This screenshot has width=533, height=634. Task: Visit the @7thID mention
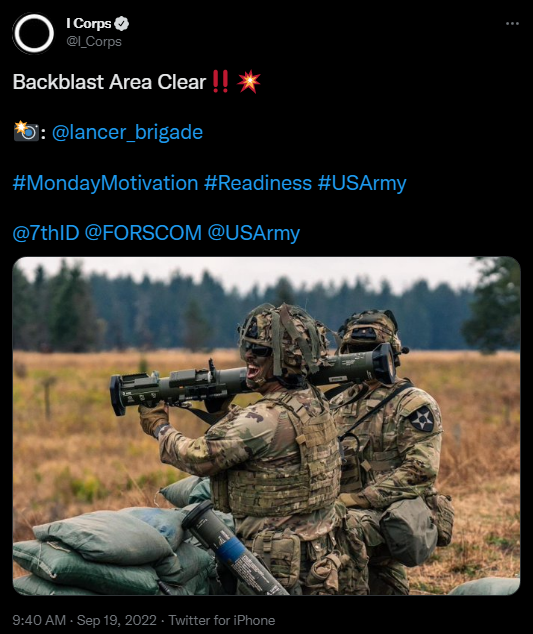(46, 233)
